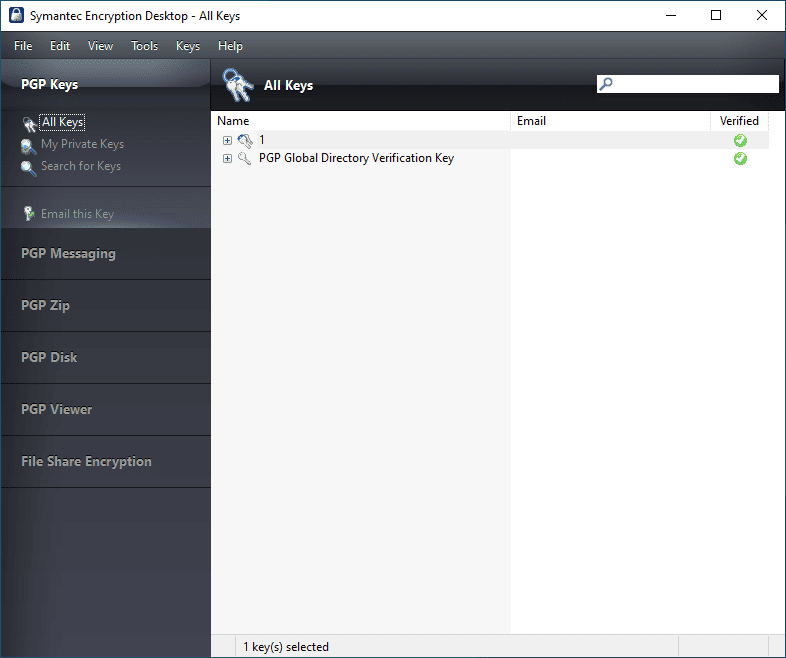786x658 pixels.
Task: Expand the key named 1
Action: click(227, 140)
